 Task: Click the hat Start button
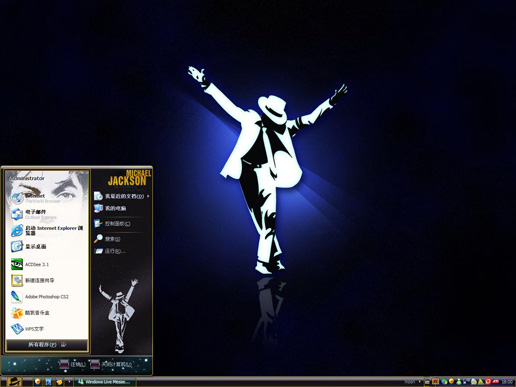coord(14,382)
